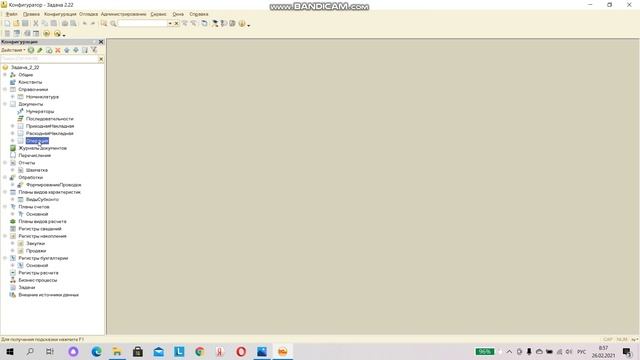
Task: Select the Задача_2_22 root node
Action: click(25, 67)
